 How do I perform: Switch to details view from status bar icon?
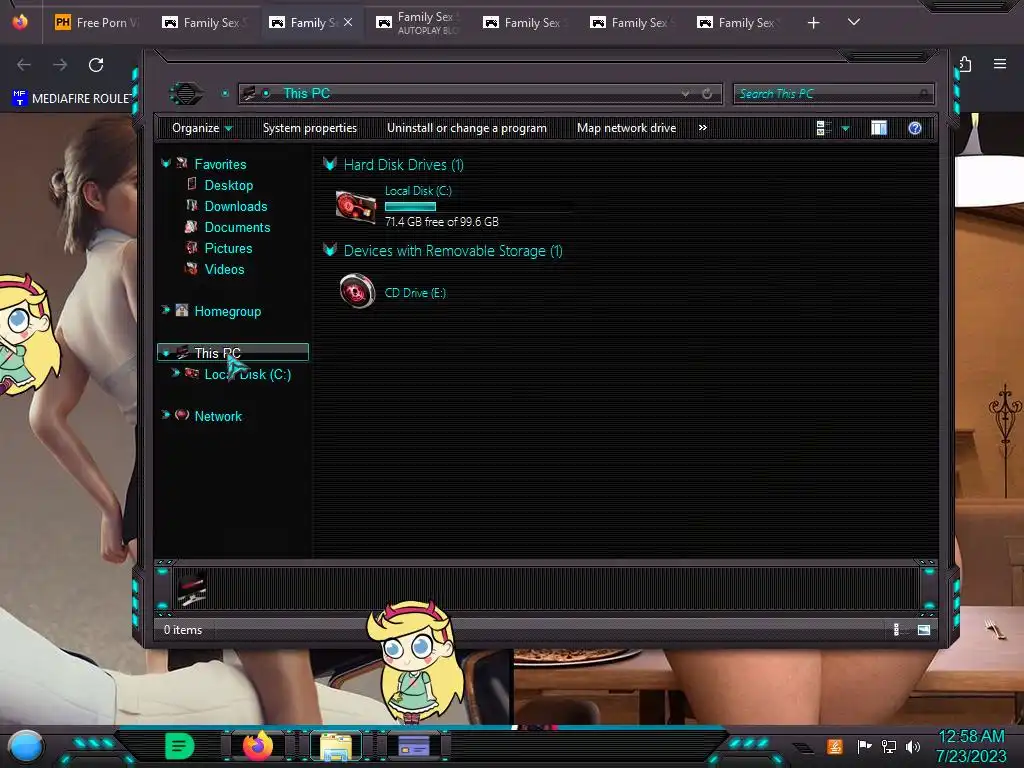pyautogui.click(x=899, y=630)
